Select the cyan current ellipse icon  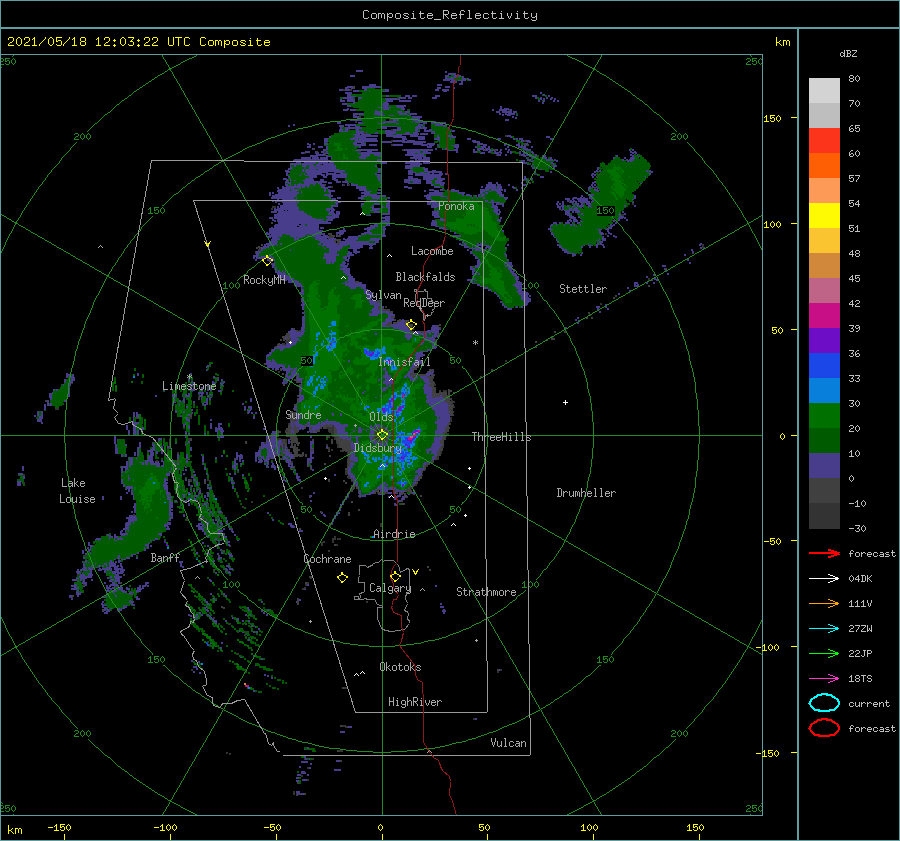(824, 703)
